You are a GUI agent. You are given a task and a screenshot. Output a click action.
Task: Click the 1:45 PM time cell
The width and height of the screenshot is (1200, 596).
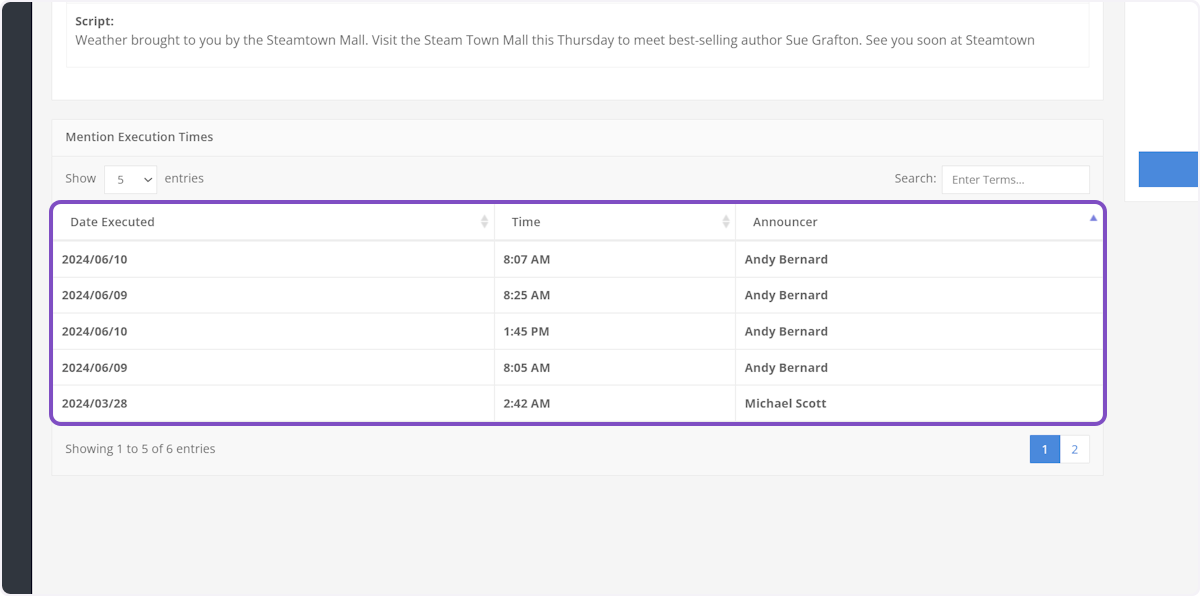526,332
